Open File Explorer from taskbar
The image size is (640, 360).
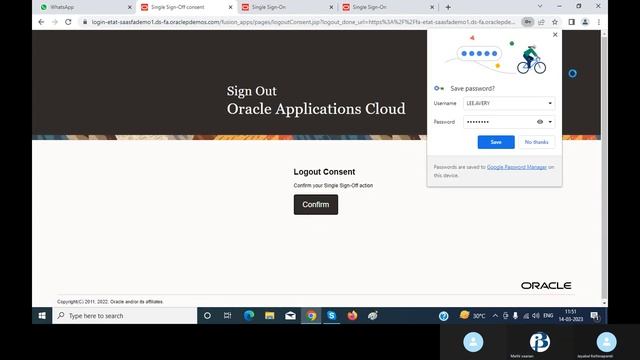(269, 316)
